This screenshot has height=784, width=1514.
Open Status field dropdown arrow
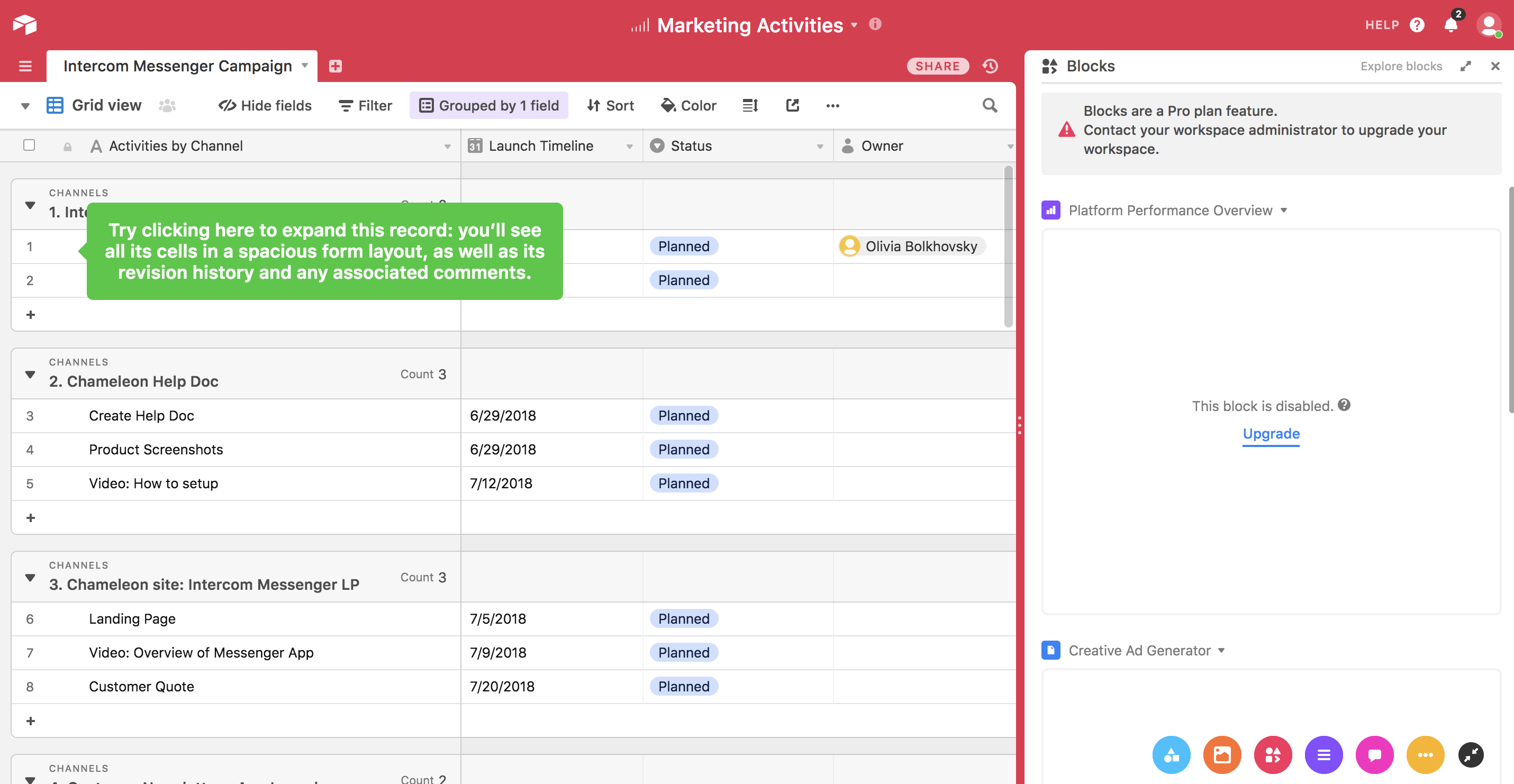820,147
